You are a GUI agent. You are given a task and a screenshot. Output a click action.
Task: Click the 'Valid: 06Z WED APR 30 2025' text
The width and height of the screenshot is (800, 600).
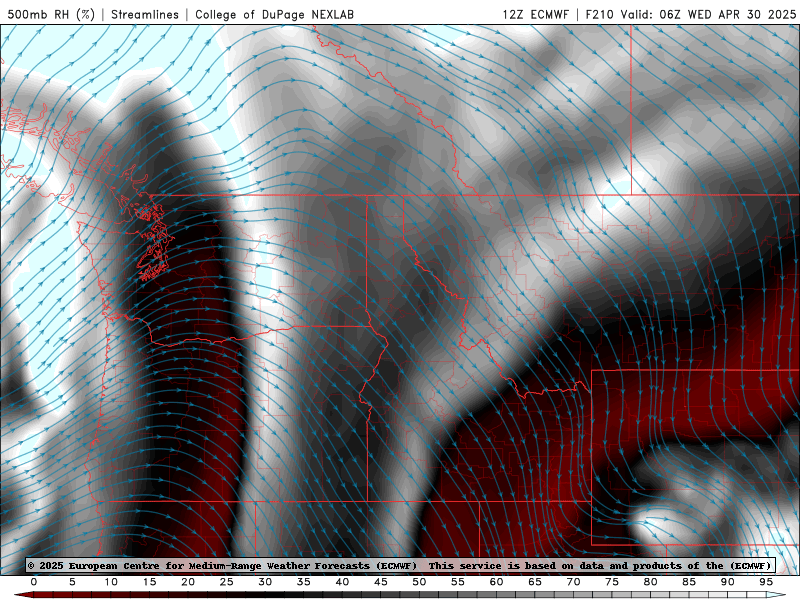(708, 14)
